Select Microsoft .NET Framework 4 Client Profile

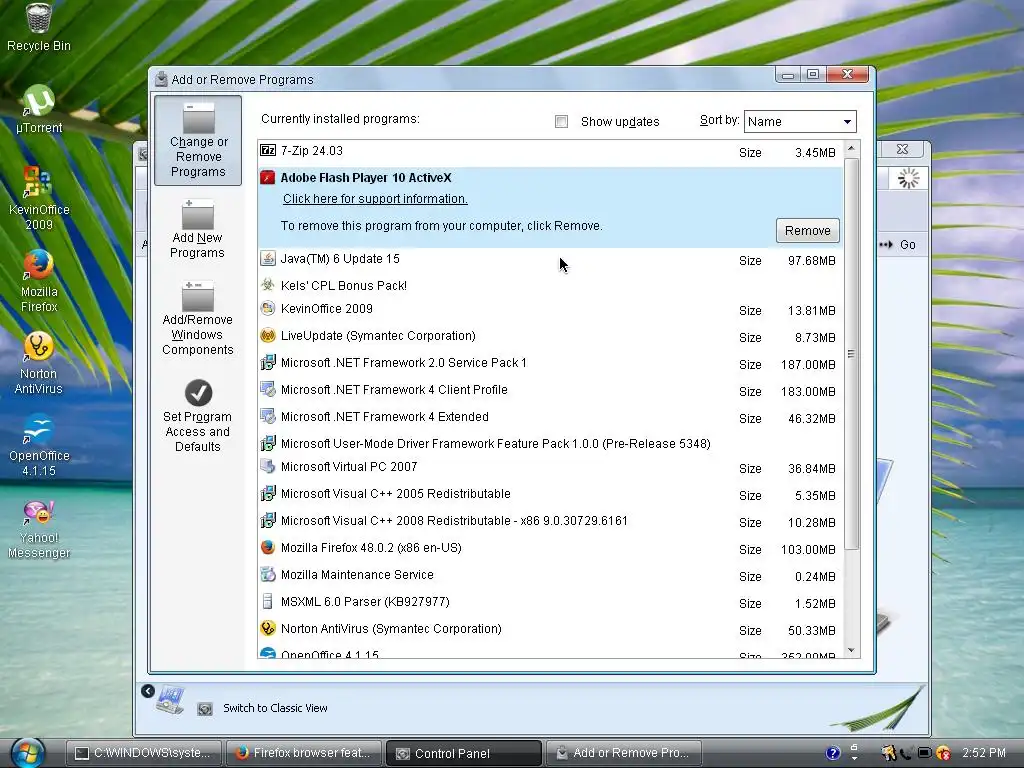pyautogui.click(x=550, y=390)
